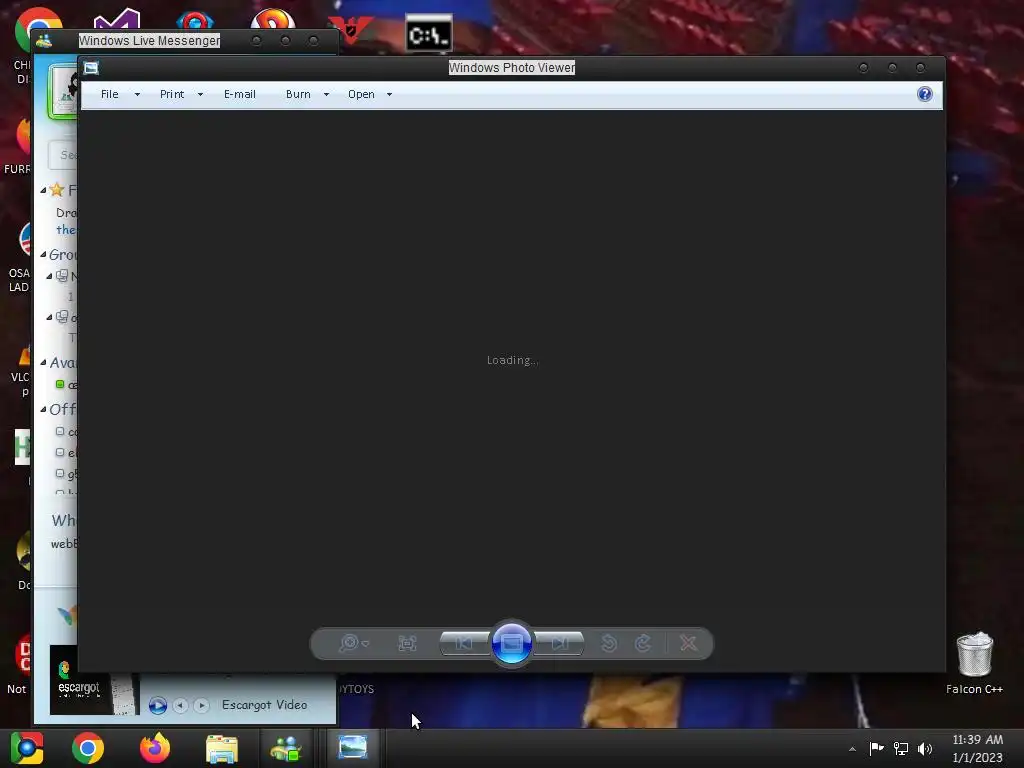Collapse the Groups section in Messenger
1024x768 pixels.
(x=43, y=255)
